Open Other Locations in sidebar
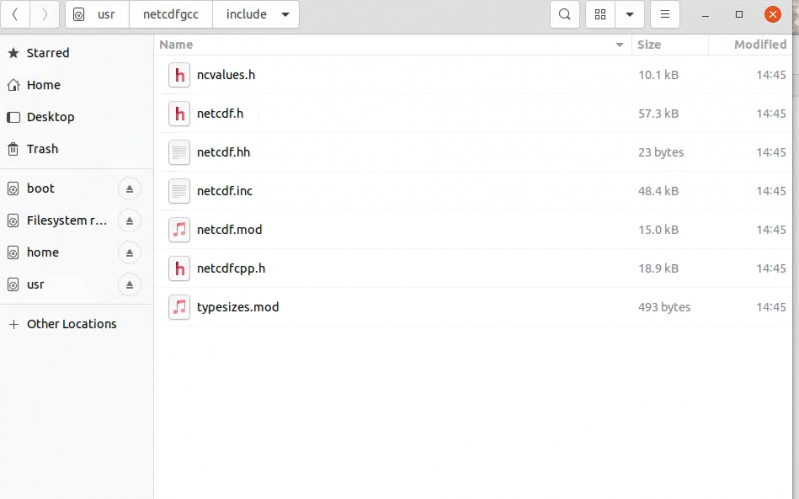Image resolution: width=799 pixels, height=499 pixels. pos(71,324)
